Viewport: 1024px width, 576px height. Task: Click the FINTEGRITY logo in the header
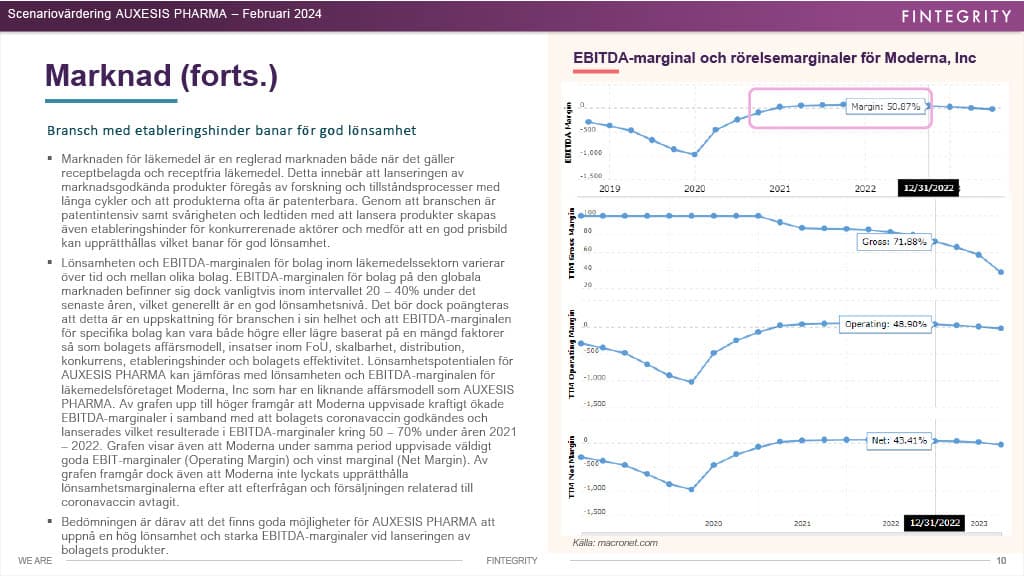[x=957, y=16]
